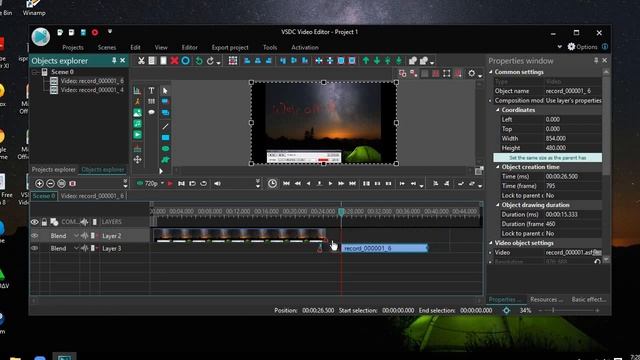Image resolution: width=640 pixels, height=360 pixels.
Task: Toggle the eye icon in LAYERS header
Action: pyautogui.click(x=35, y=222)
